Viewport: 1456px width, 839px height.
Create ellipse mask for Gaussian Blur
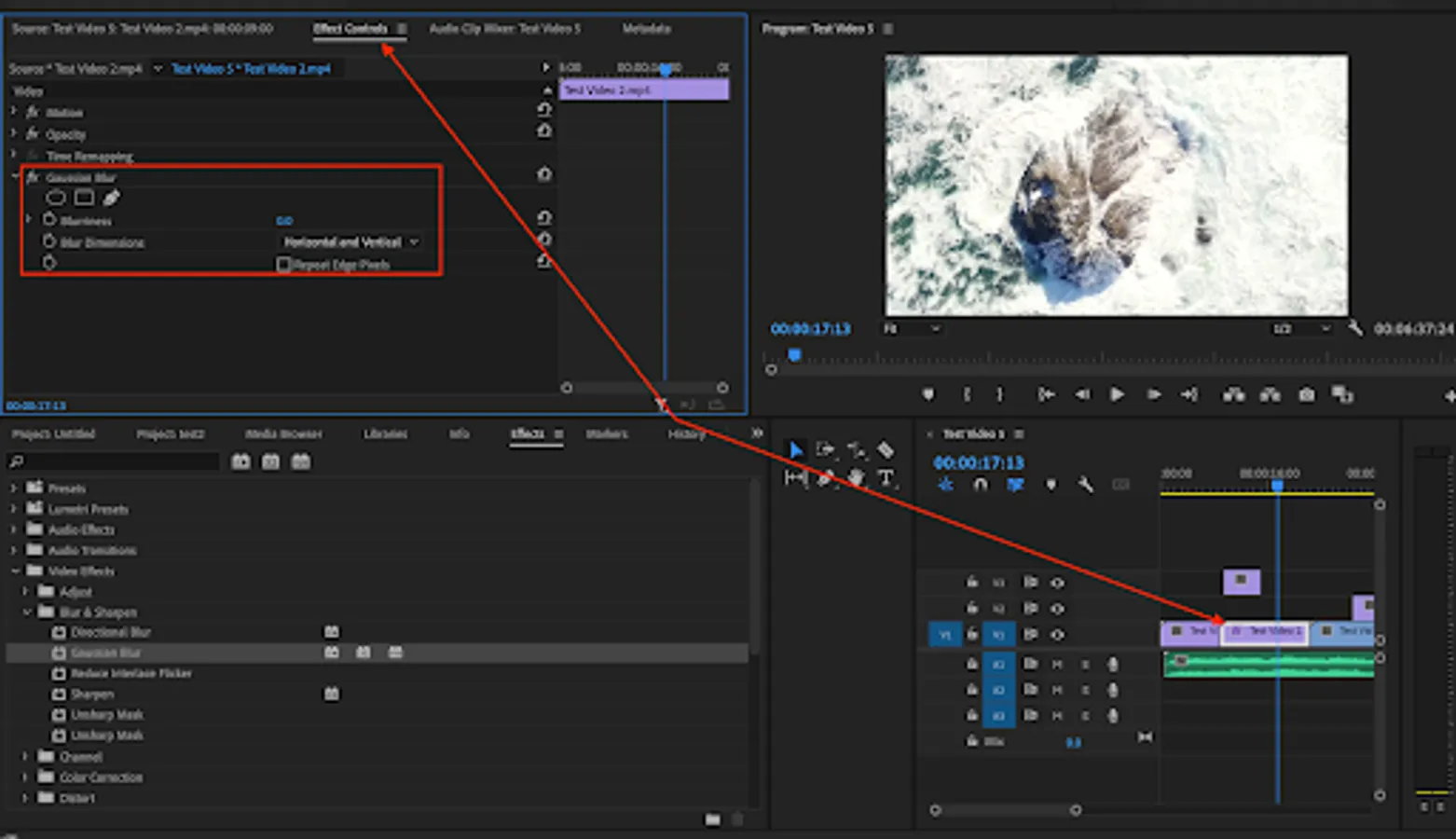56,198
